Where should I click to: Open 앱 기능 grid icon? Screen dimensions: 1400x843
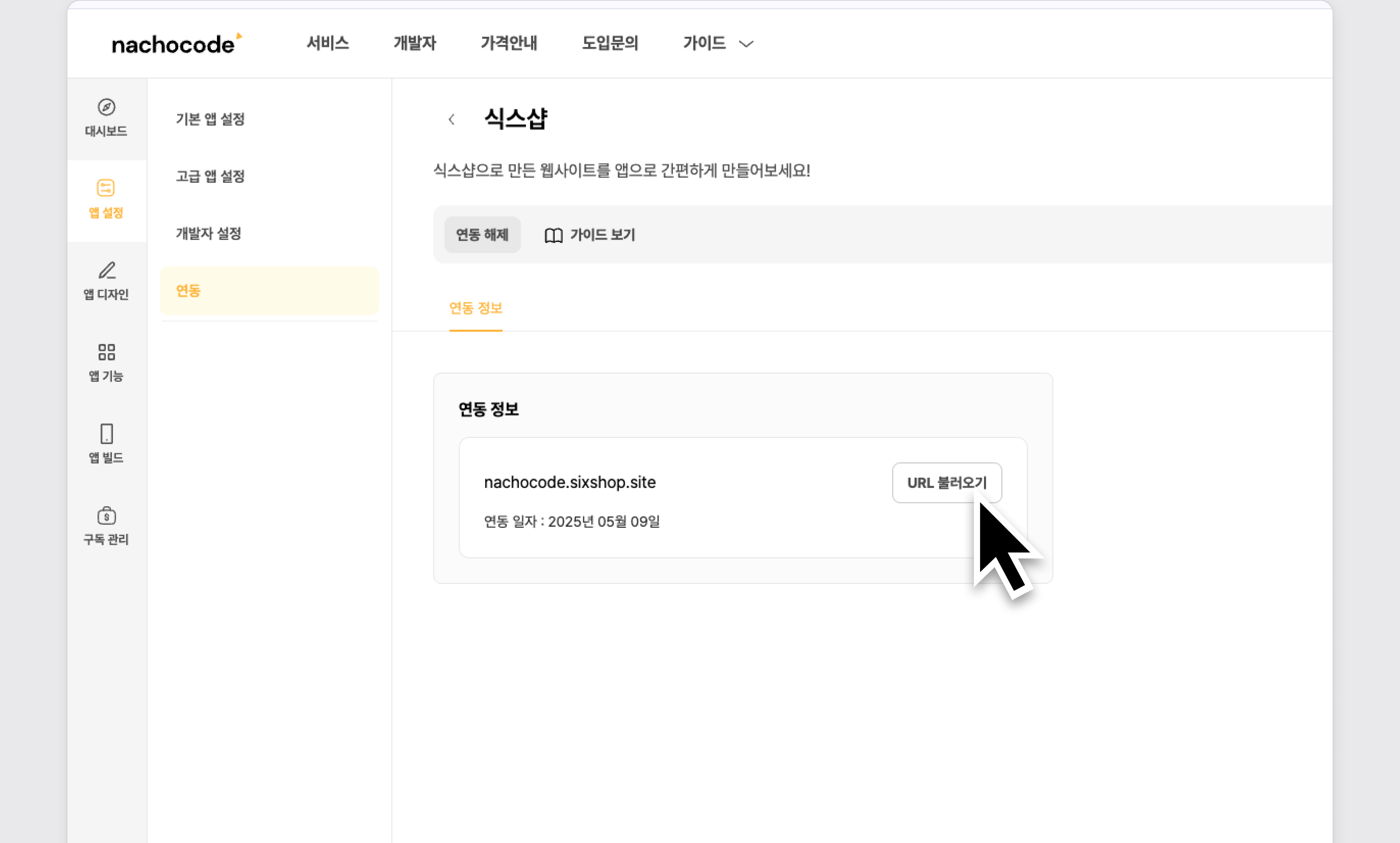click(106, 352)
